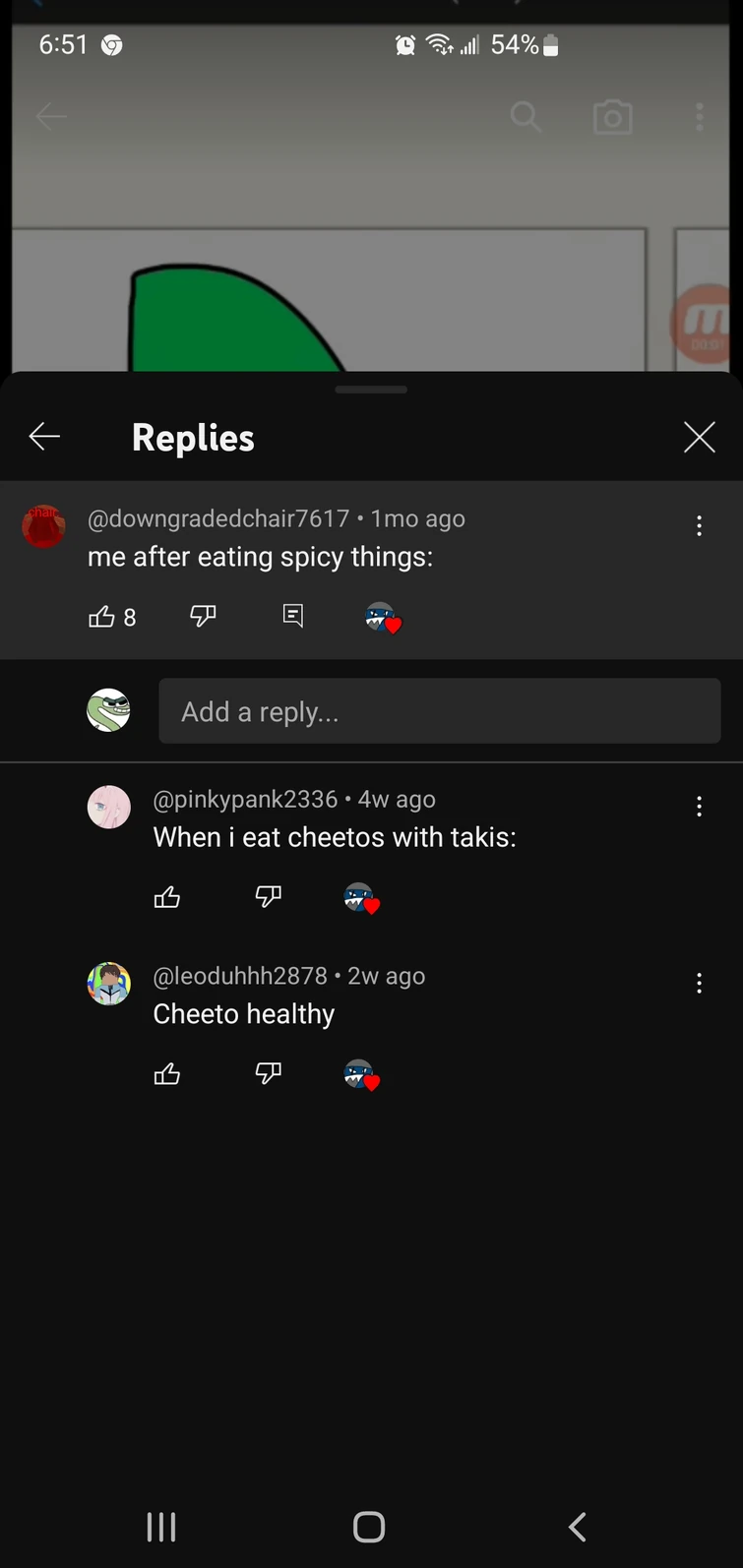Image resolution: width=743 pixels, height=1568 pixels.
Task: Open options menu for @leoduhhh2878's reply
Action: point(699,983)
